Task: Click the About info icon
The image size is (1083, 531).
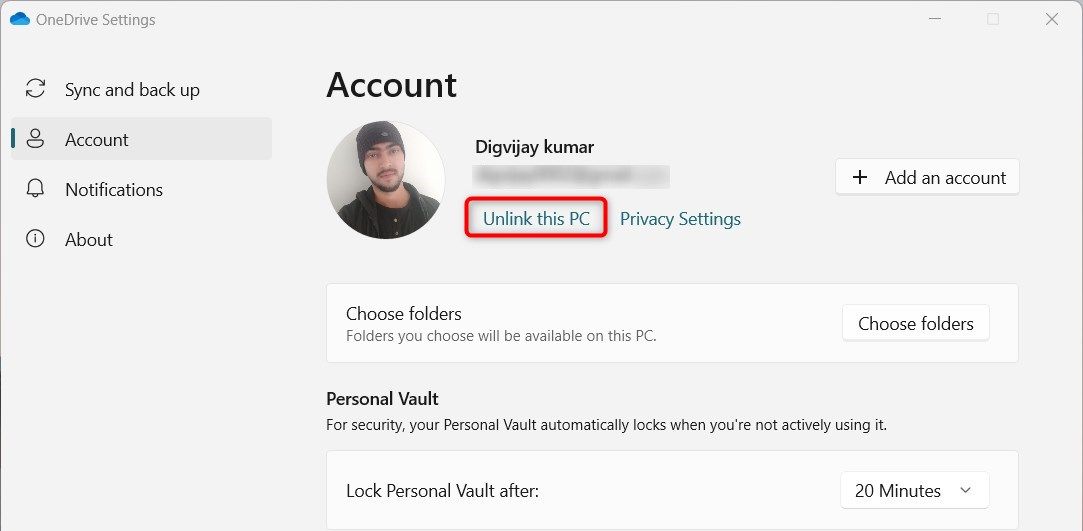Action: [x=36, y=239]
